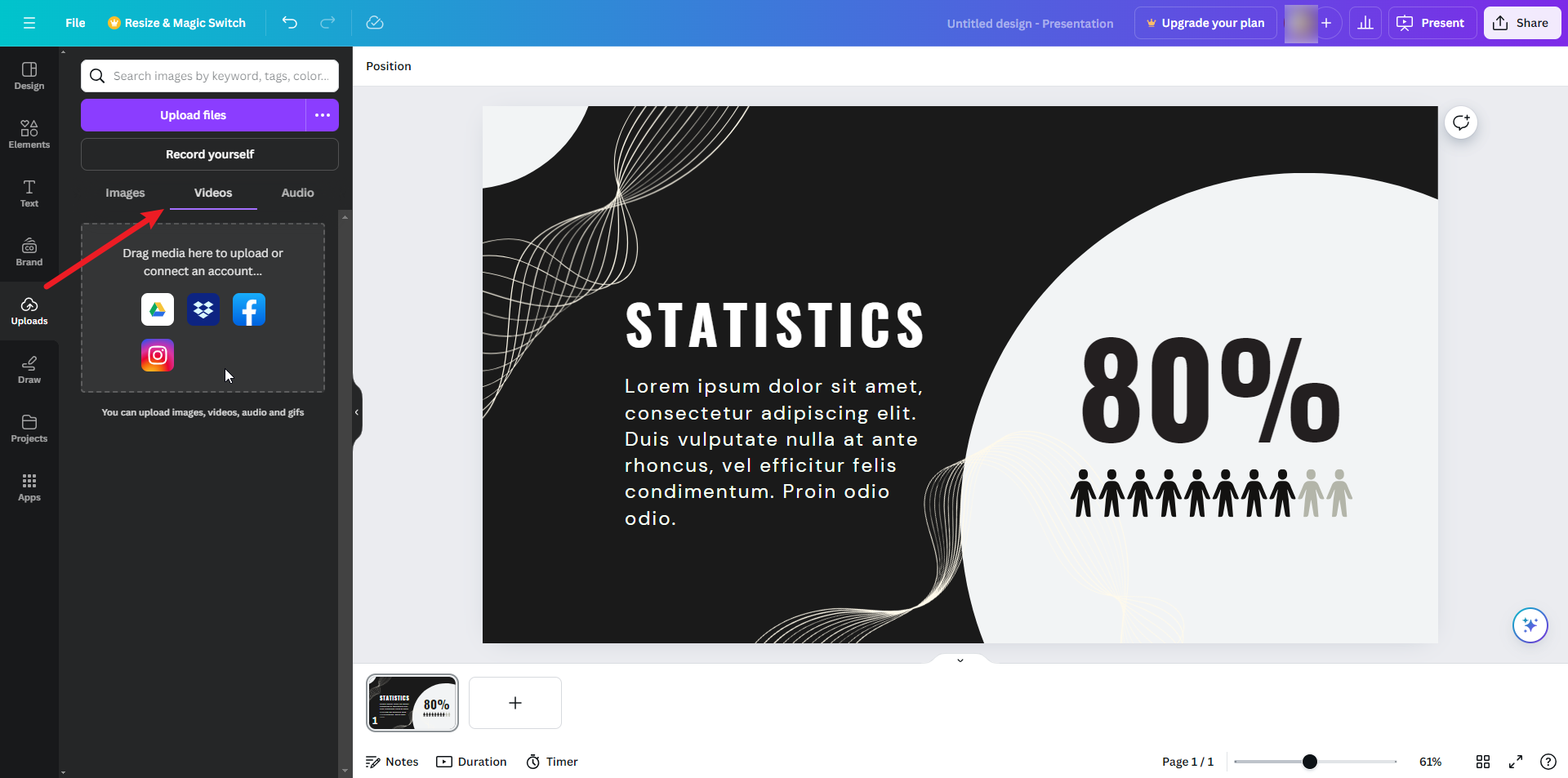Open the Apps sidebar panel

(x=29, y=487)
